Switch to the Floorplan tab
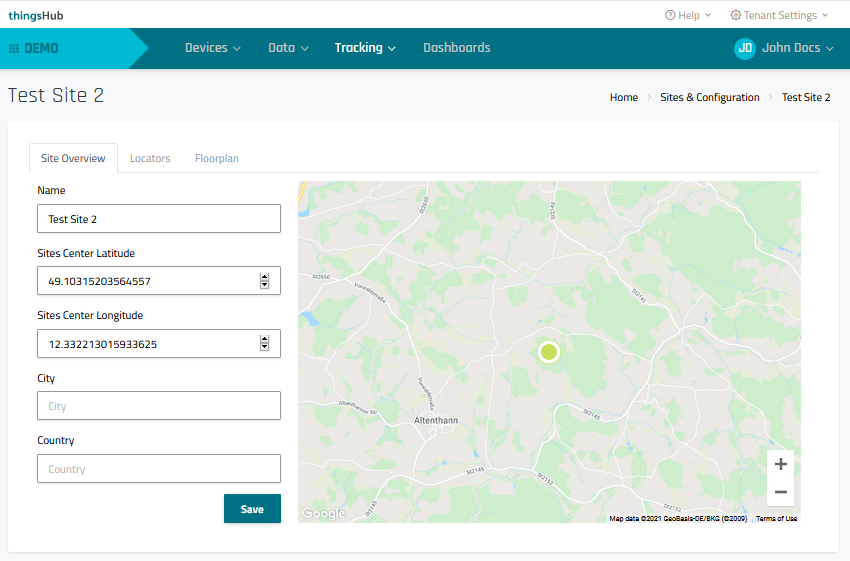The height and width of the screenshot is (561, 850). pos(217,158)
